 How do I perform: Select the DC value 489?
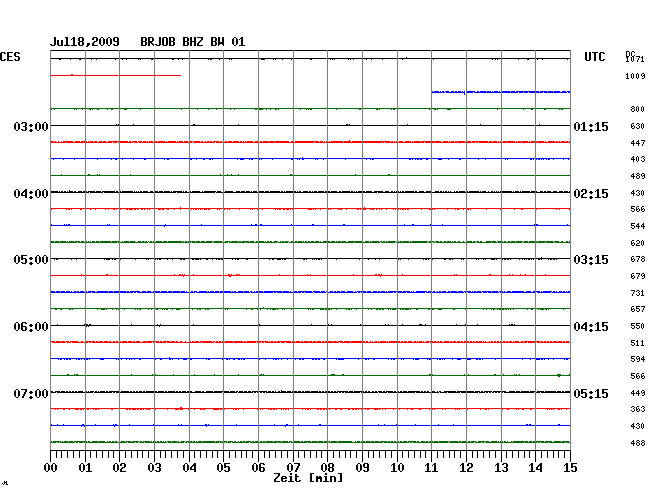pos(638,176)
